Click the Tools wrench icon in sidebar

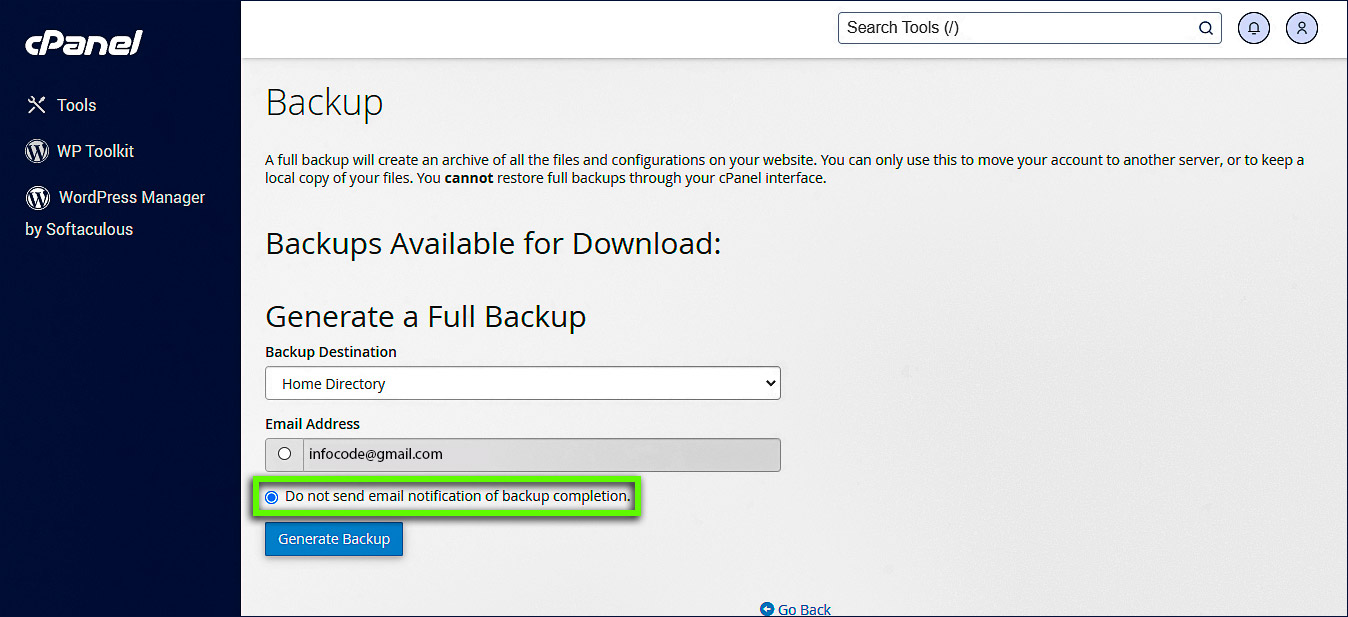pyautogui.click(x=36, y=105)
